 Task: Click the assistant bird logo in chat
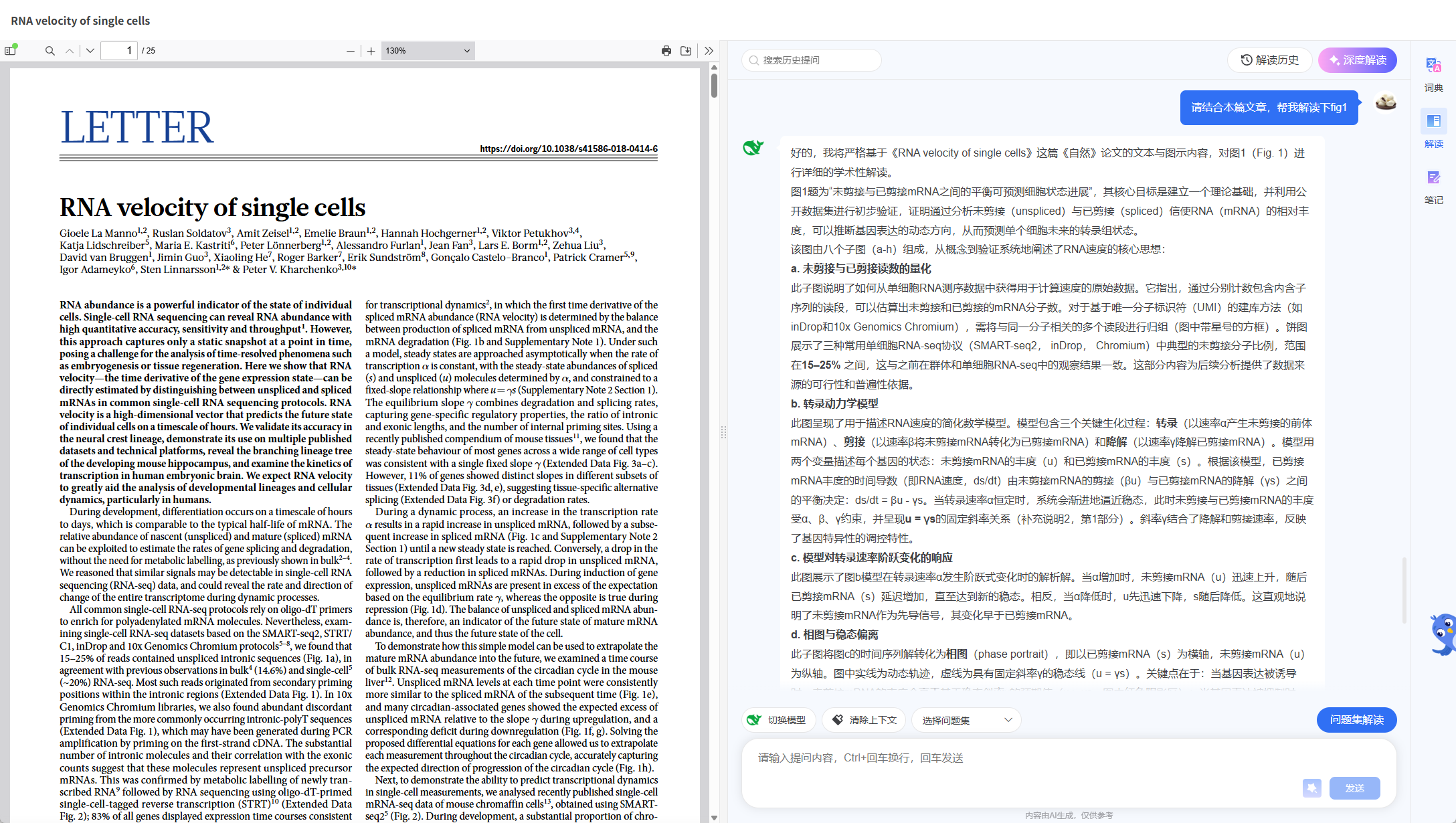(x=753, y=147)
